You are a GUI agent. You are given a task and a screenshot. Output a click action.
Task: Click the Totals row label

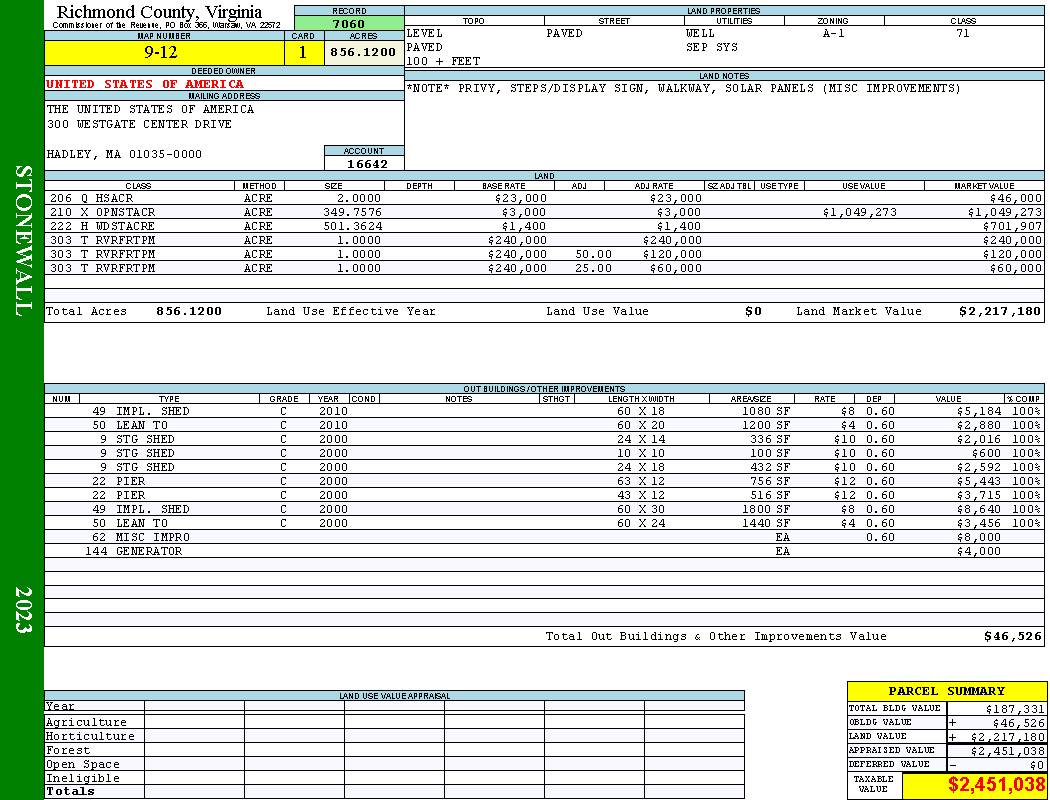pyautogui.click(x=70, y=791)
